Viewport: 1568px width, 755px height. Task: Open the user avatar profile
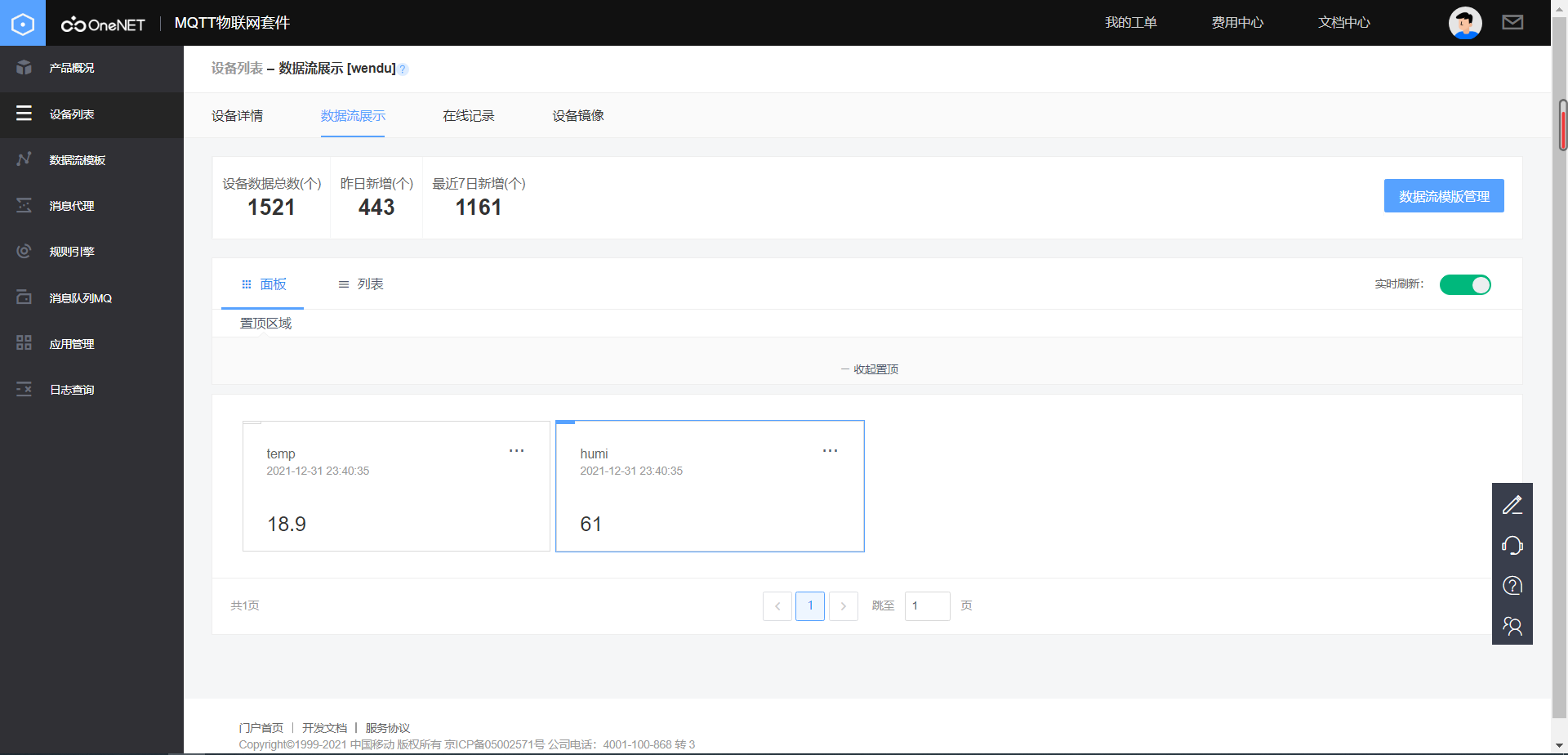click(x=1465, y=23)
